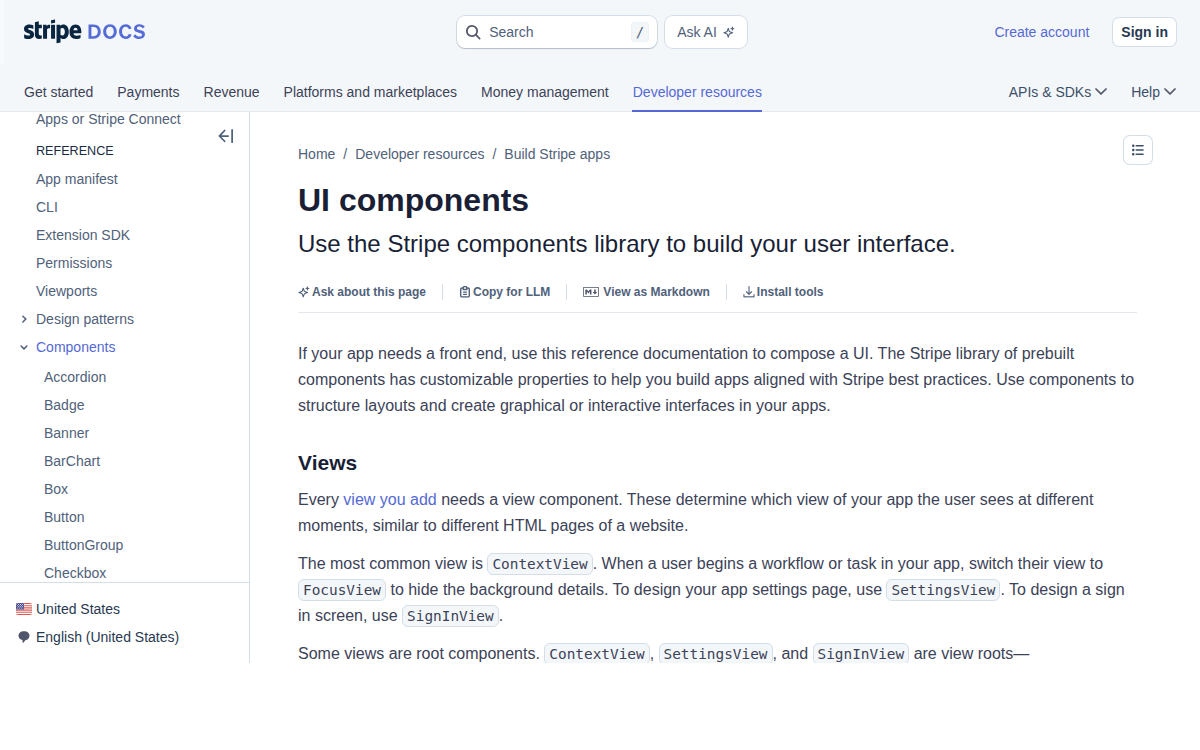Open Platforms and marketplaces tab
Screen dimensions: 1200x750
(370, 92)
